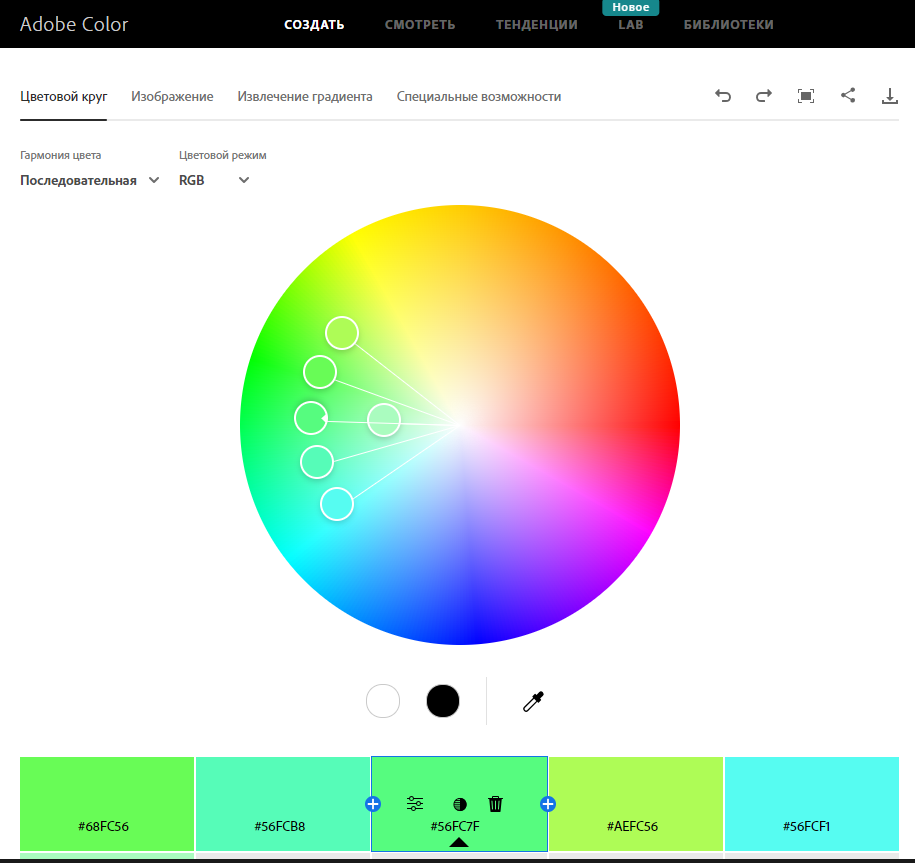Viewport: 915px width, 863px height.
Task: Click the share icon
Action: coord(848,96)
